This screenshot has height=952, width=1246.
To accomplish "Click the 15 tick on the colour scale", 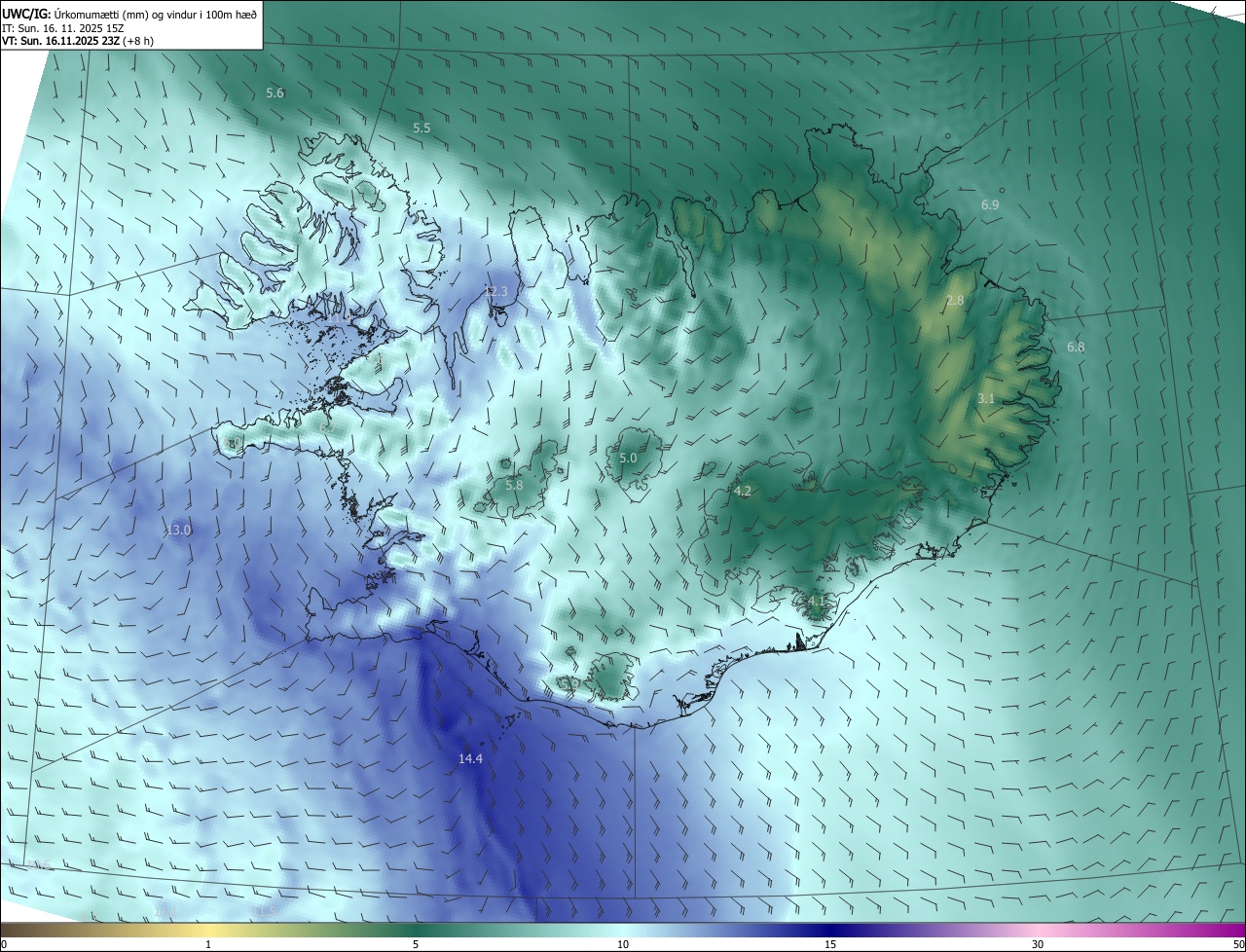I will tap(830, 944).
